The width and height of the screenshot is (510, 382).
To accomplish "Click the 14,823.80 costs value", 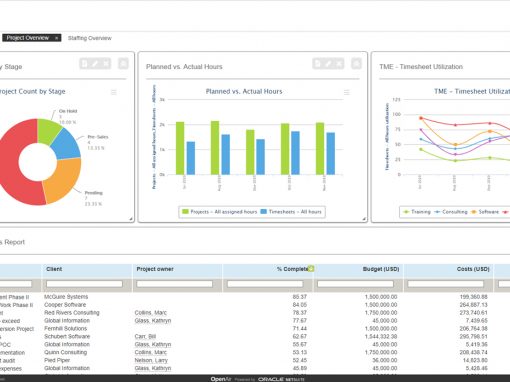I will point(475,360).
